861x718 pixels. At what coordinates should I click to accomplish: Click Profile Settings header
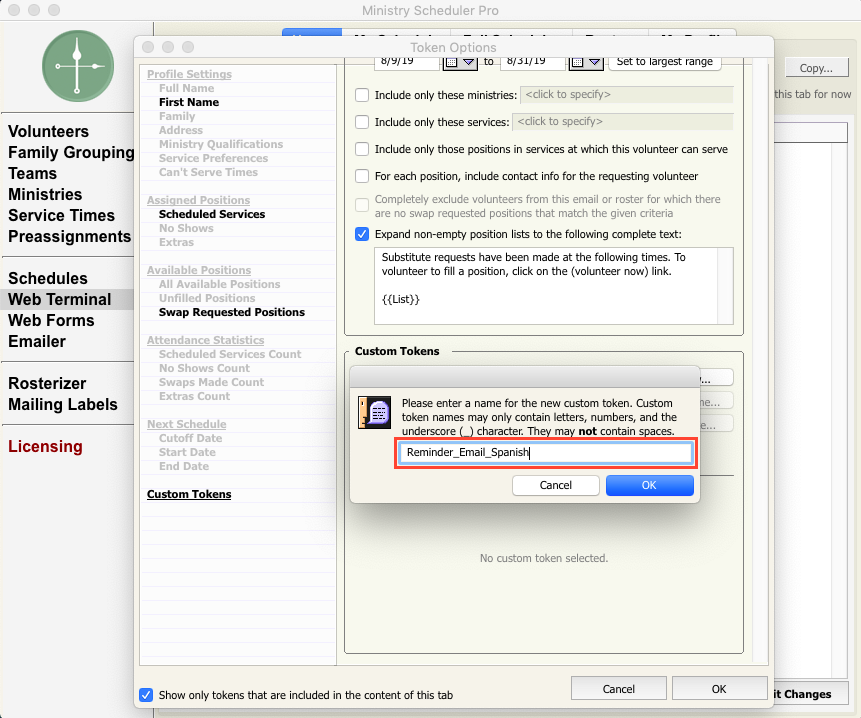point(189,74)
